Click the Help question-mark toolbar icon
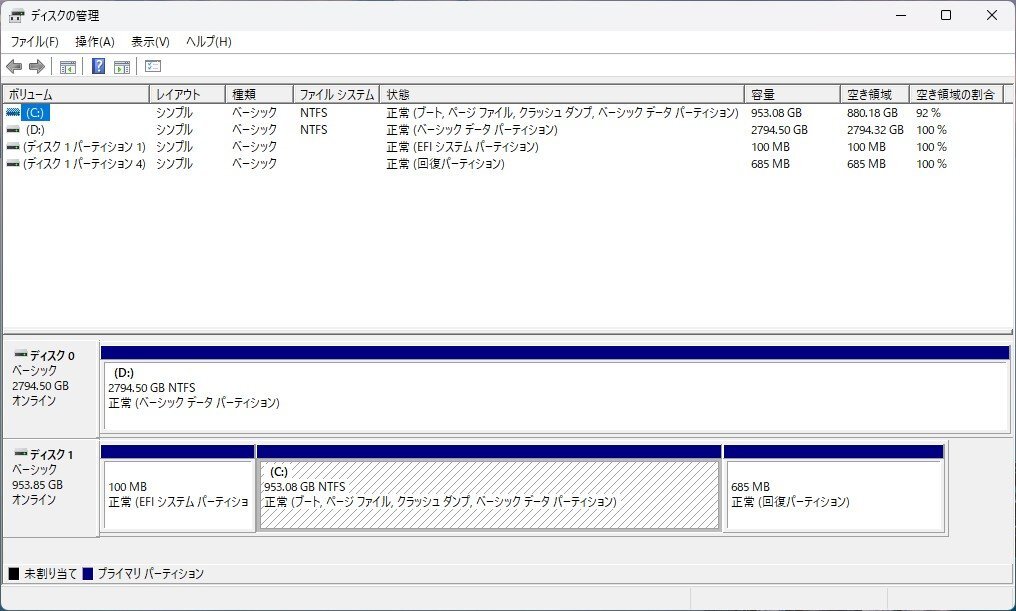The width and height of the screenshot is (1016, 611). (97, 66)
